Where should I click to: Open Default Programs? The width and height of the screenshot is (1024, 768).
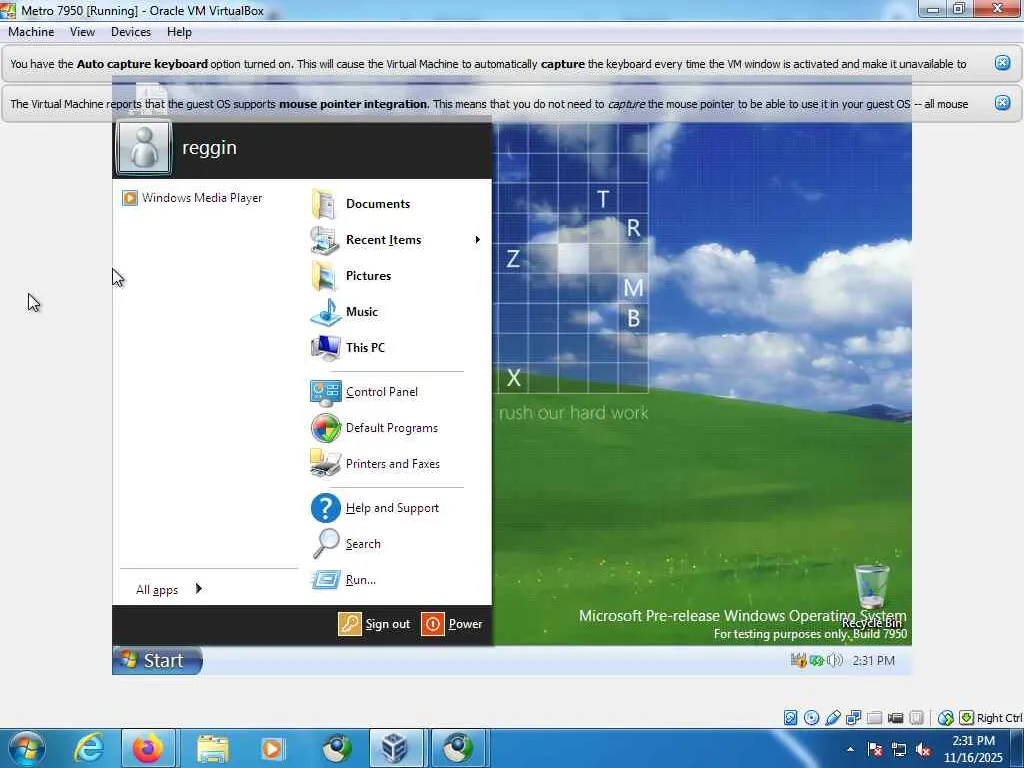click(374, 428)
